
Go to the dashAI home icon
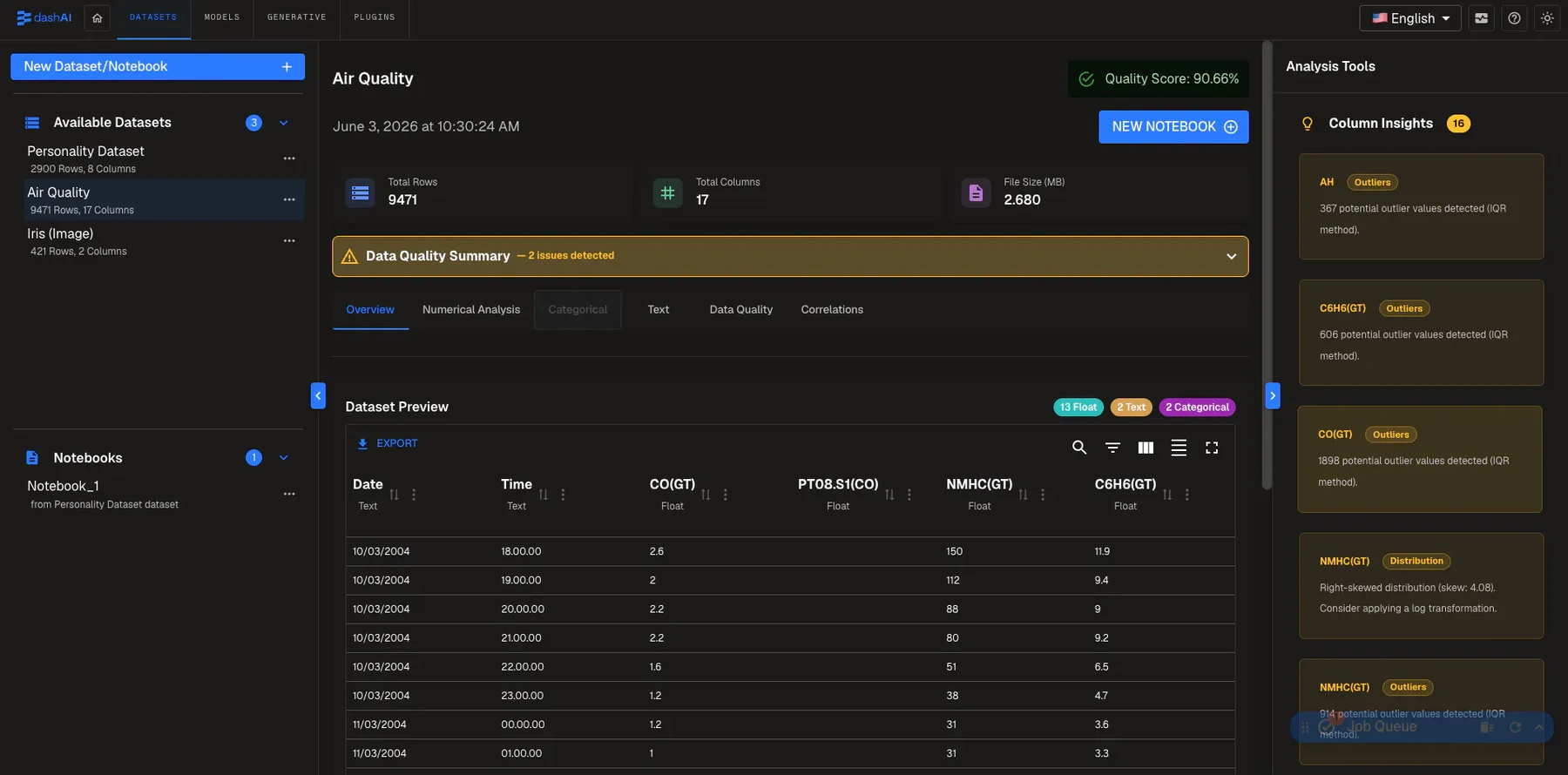(x=97, y=18)
